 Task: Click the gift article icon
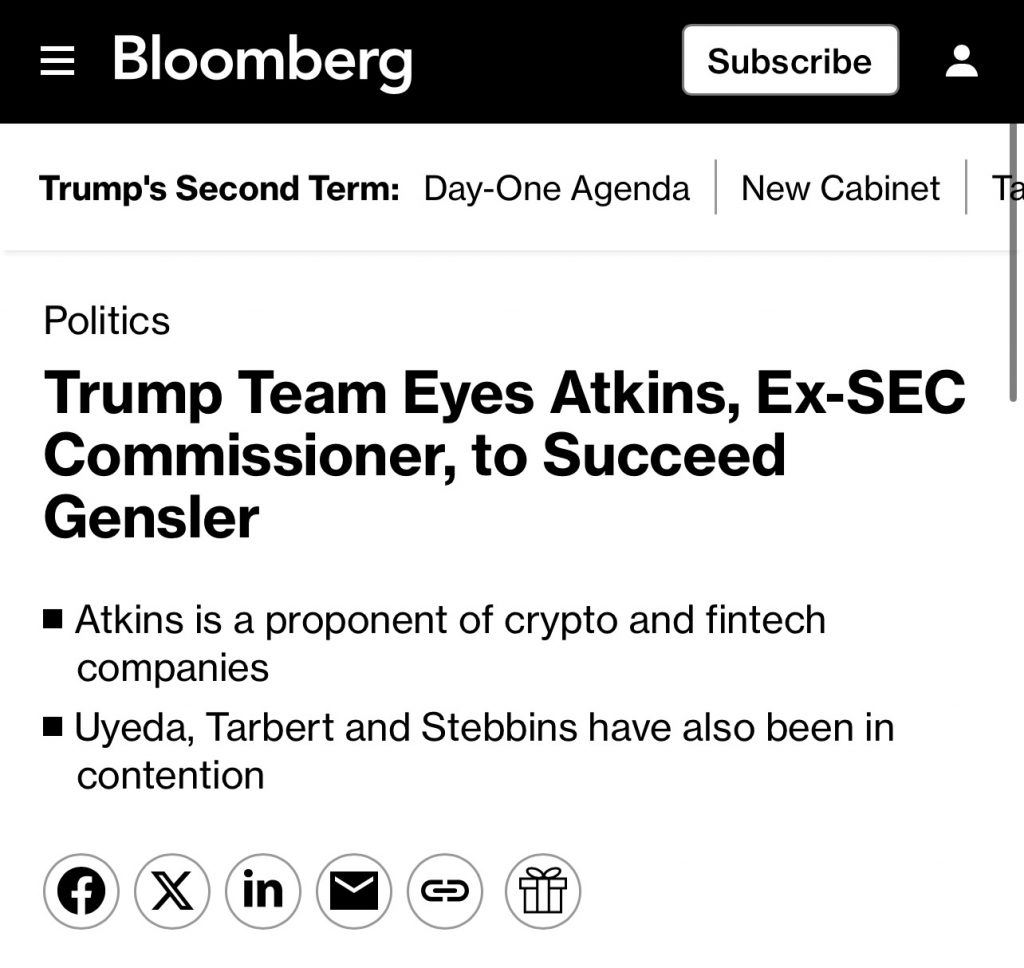(x=542, y=890)
